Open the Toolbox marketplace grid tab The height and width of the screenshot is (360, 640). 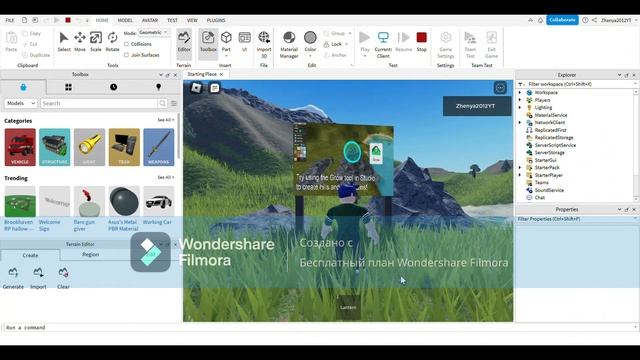point(68,87)
